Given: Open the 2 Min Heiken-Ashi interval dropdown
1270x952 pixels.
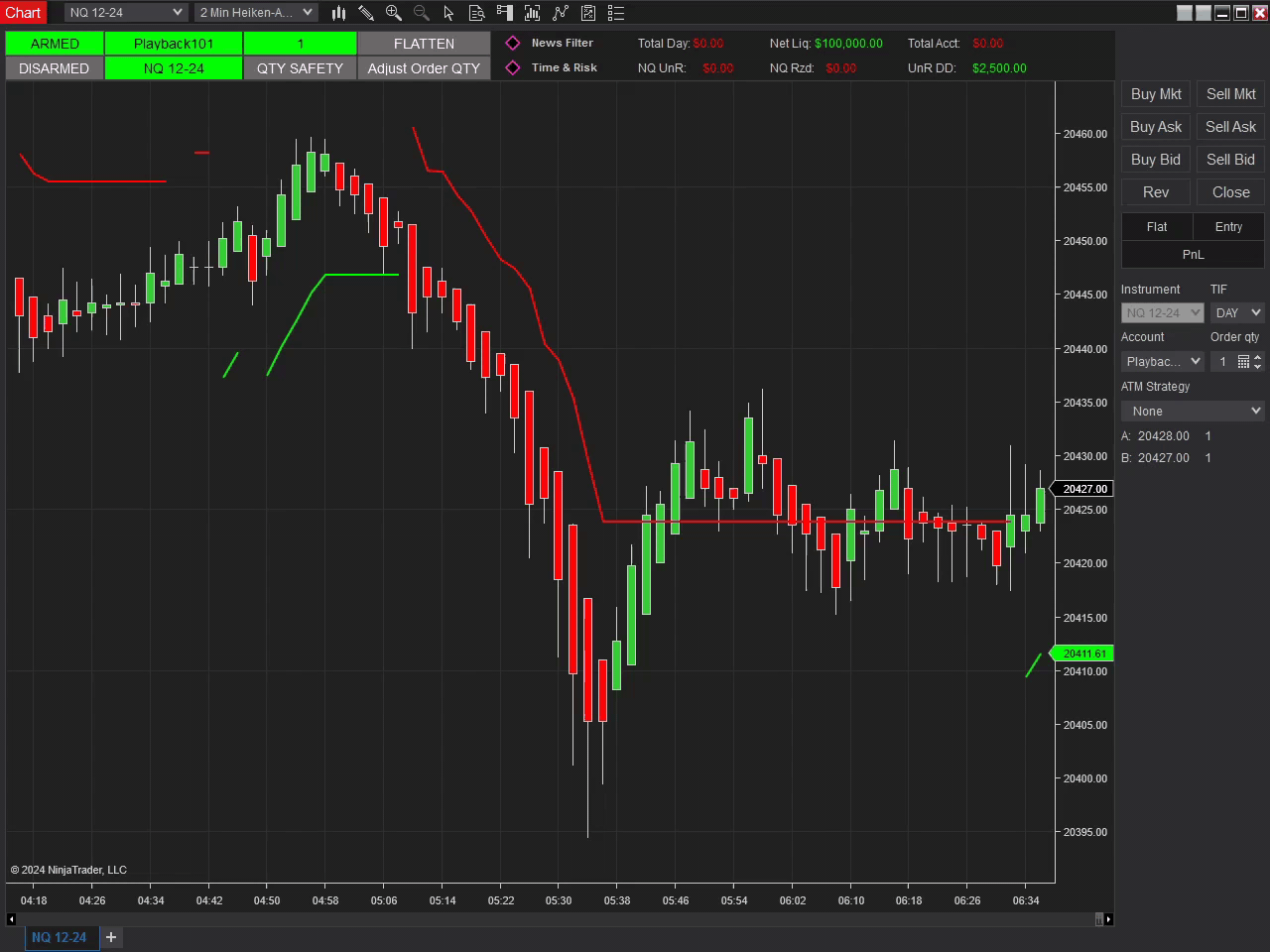Looking at the screenshot, I should coord(255,12).
